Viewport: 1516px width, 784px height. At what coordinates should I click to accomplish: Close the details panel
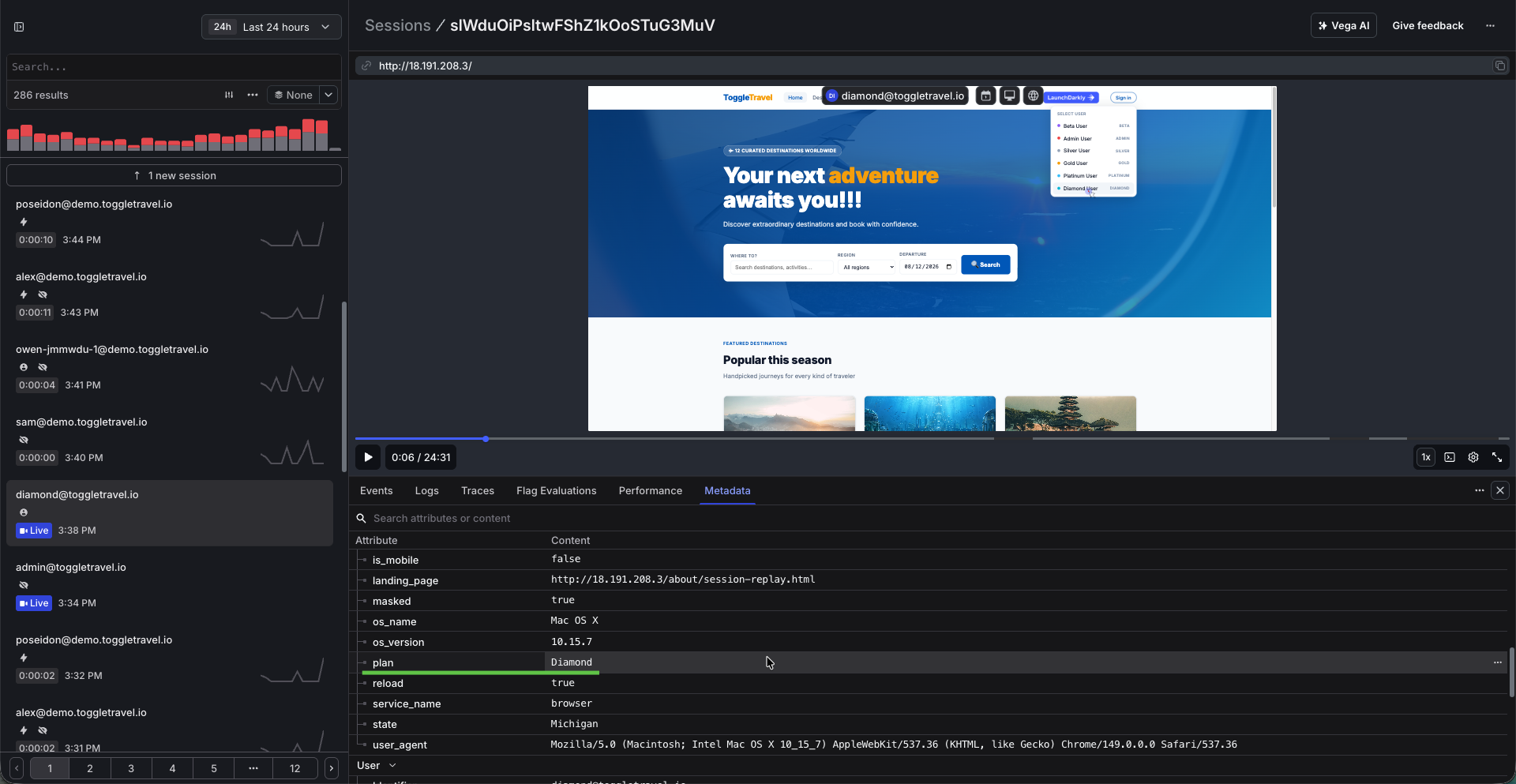pyautogui.click(x=1500, y=490)
